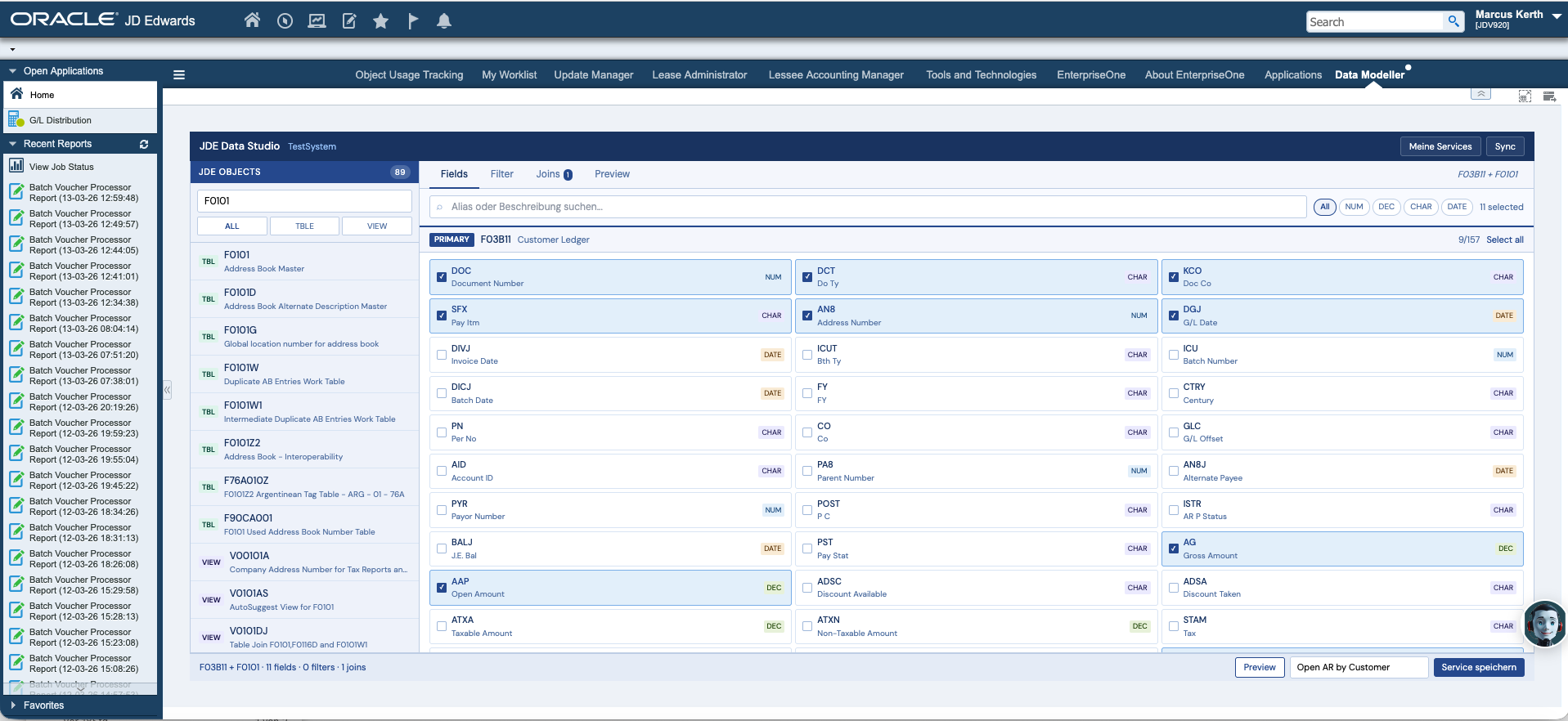
Task: Uncheck the DOC Document Number field
Action: coord(442,277)
